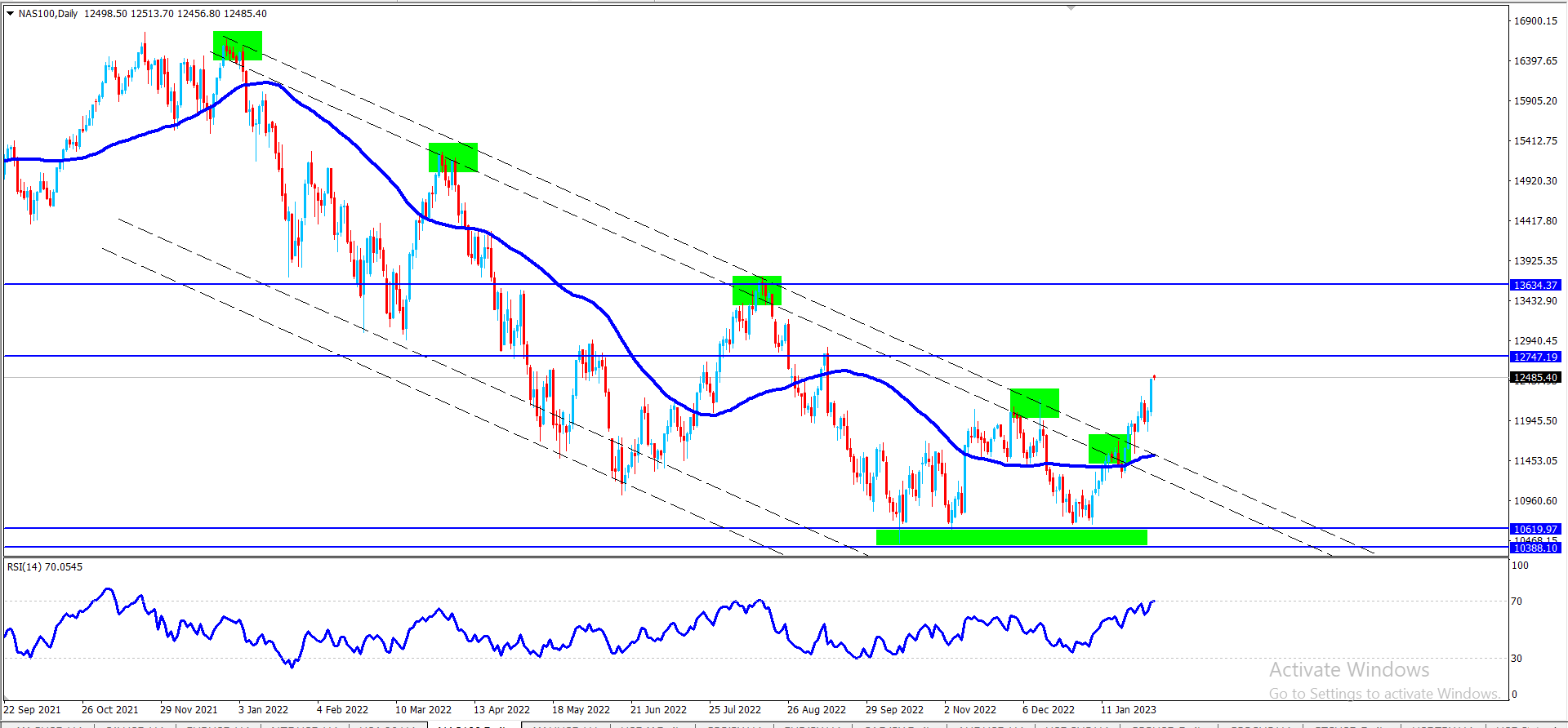Switch to the active chart tab at the bottom
1568x728 pixels.
click(x=474, y=725)
